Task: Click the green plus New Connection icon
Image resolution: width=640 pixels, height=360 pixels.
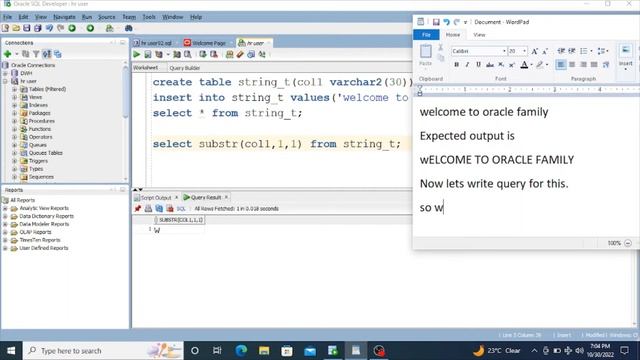Action: [x=7, y=54]
